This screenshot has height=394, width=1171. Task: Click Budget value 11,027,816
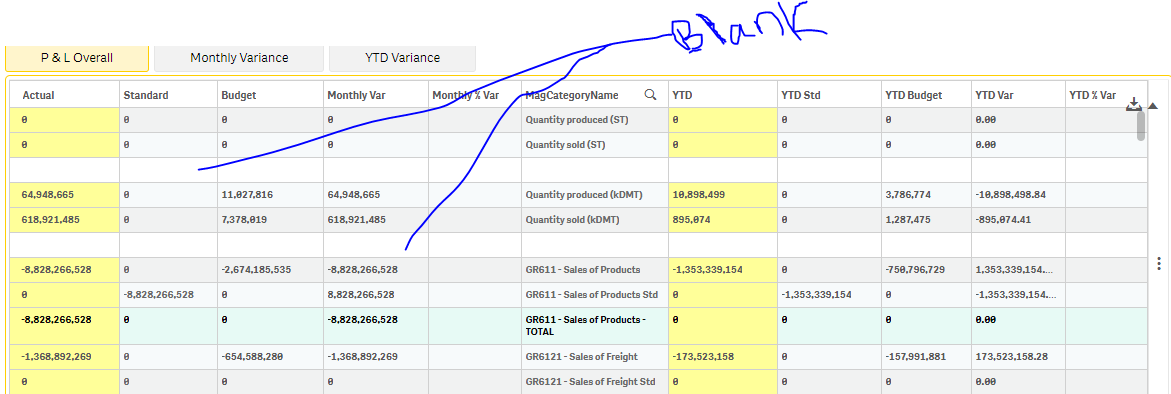(x=247, y=195)
